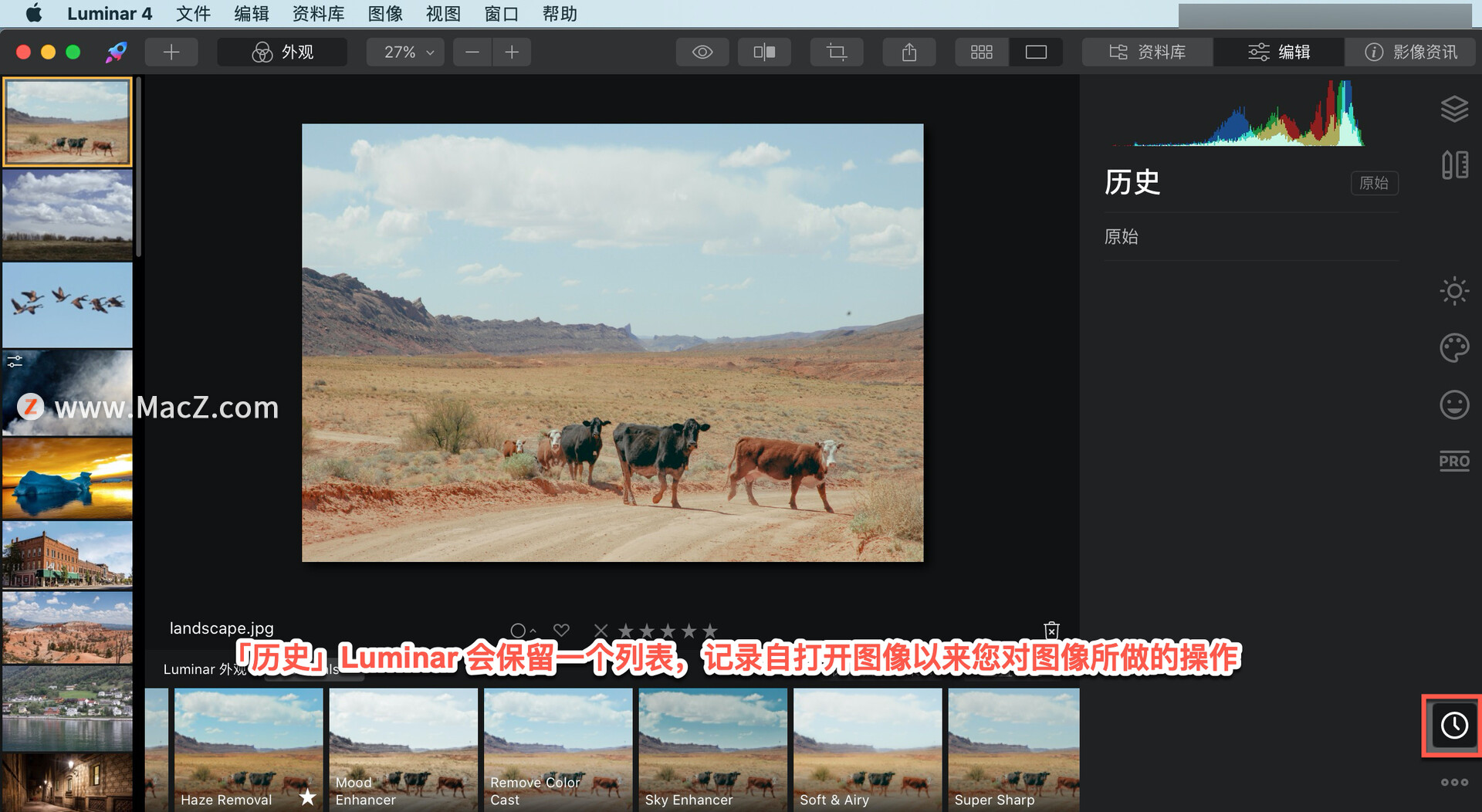Viewport: 1482px width, 812px height.
Task: Open the Luminar rocket logo icon
Action: 116,52
